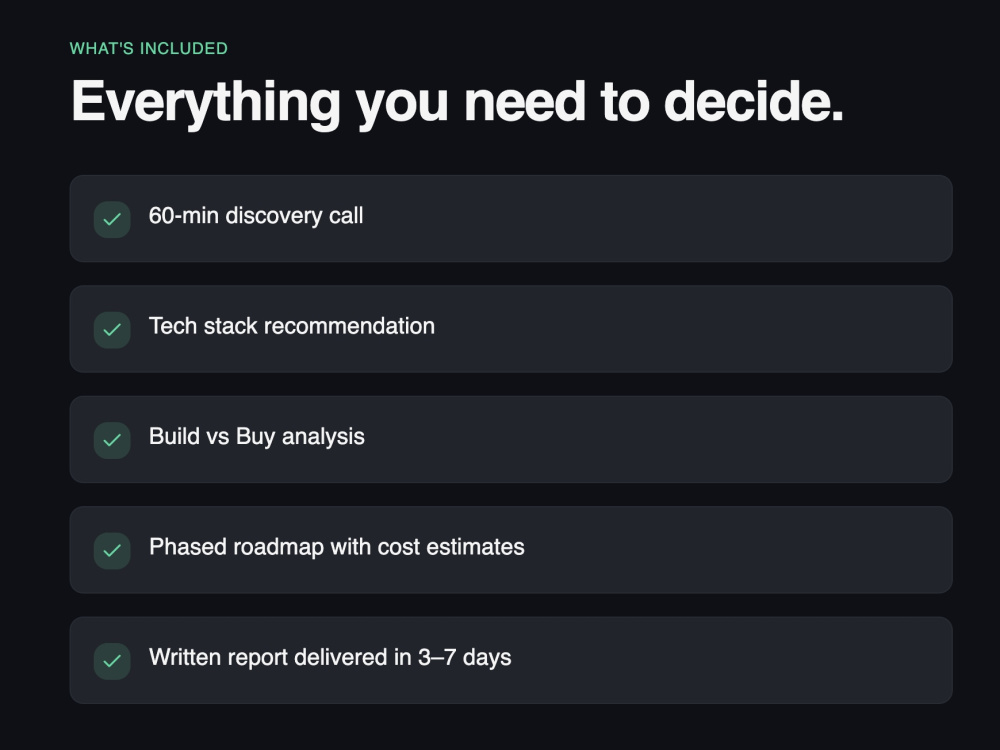Click the word "decide." in the heading
Viewport: 1000px width, 750px height.
point(753,101)
